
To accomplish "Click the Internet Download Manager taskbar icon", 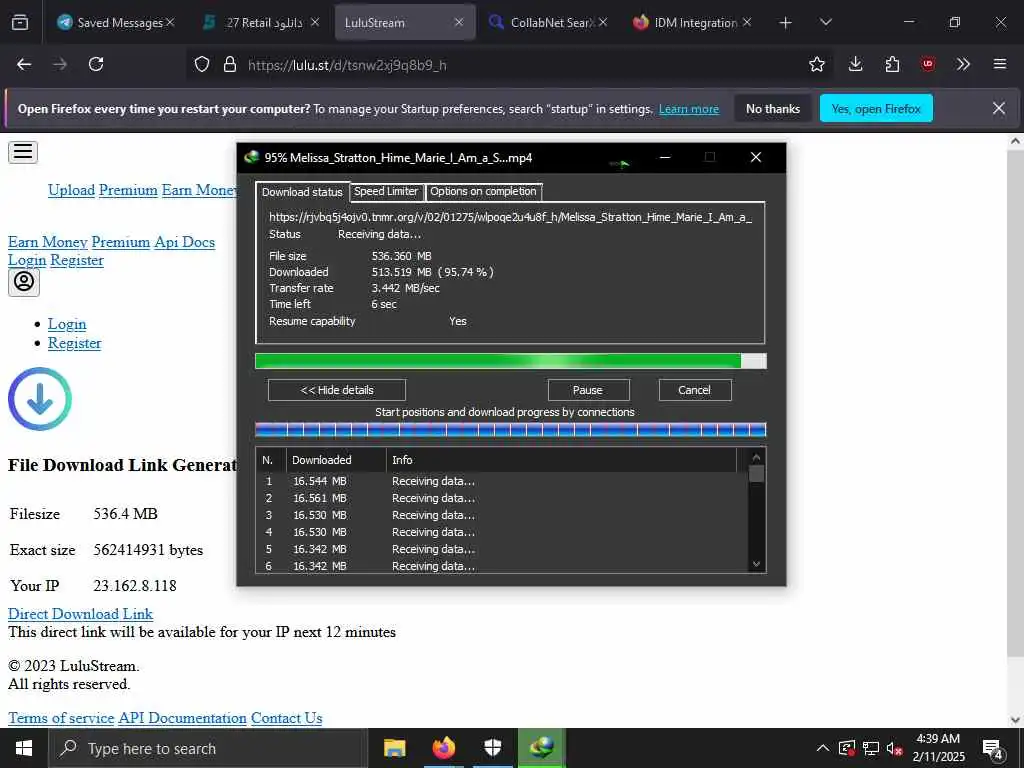I will [x=541, y=748].
